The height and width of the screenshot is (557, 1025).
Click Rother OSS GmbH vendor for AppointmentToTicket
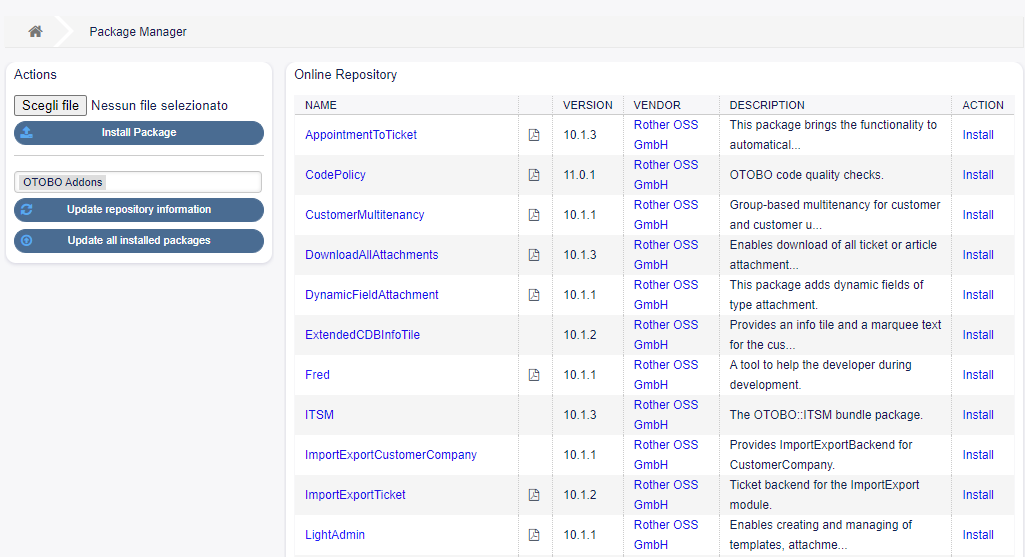(x=665, y=135)
